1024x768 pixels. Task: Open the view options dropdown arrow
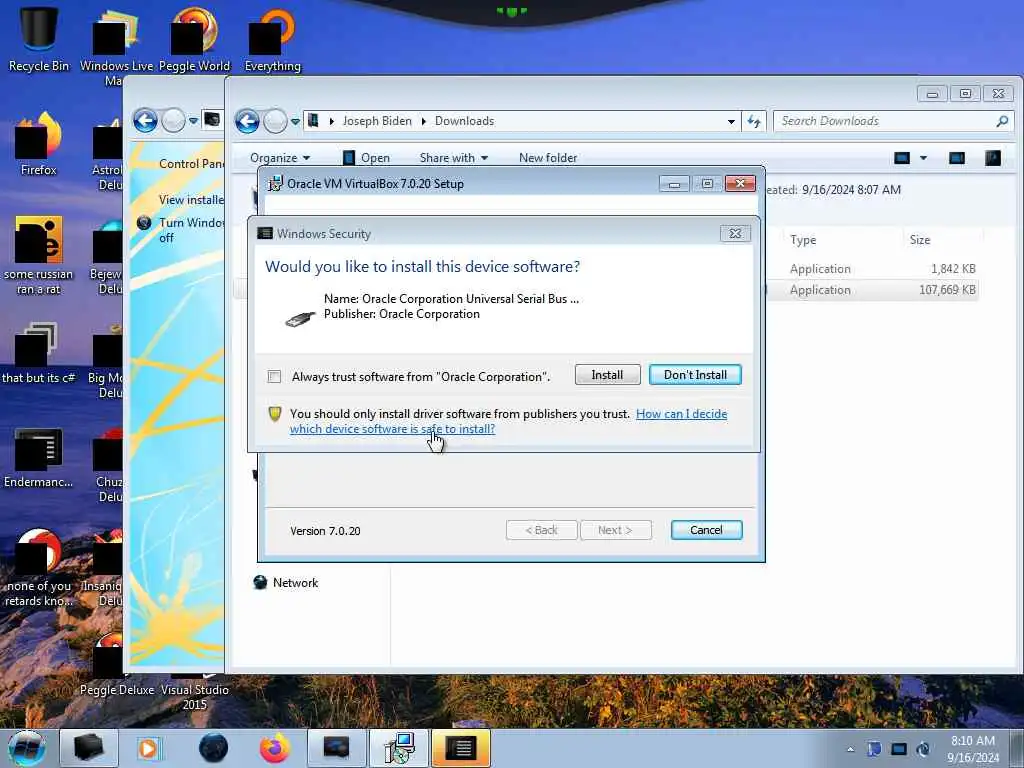[x=923, y=158]
